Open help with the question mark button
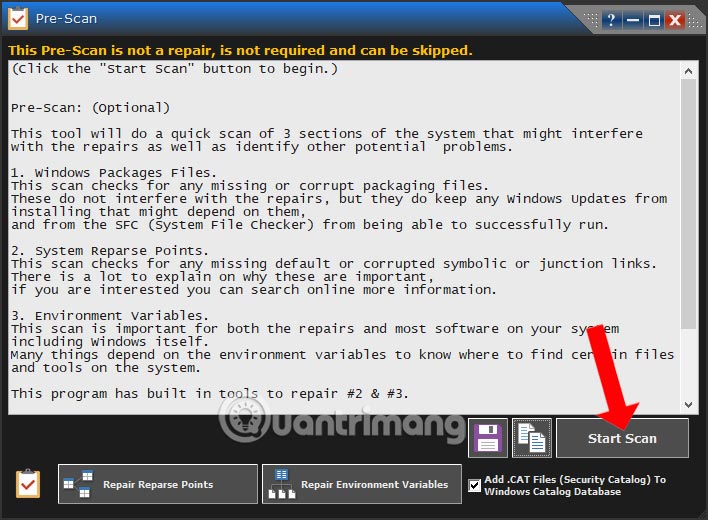 pyautogui.click(x=611, y=20)
